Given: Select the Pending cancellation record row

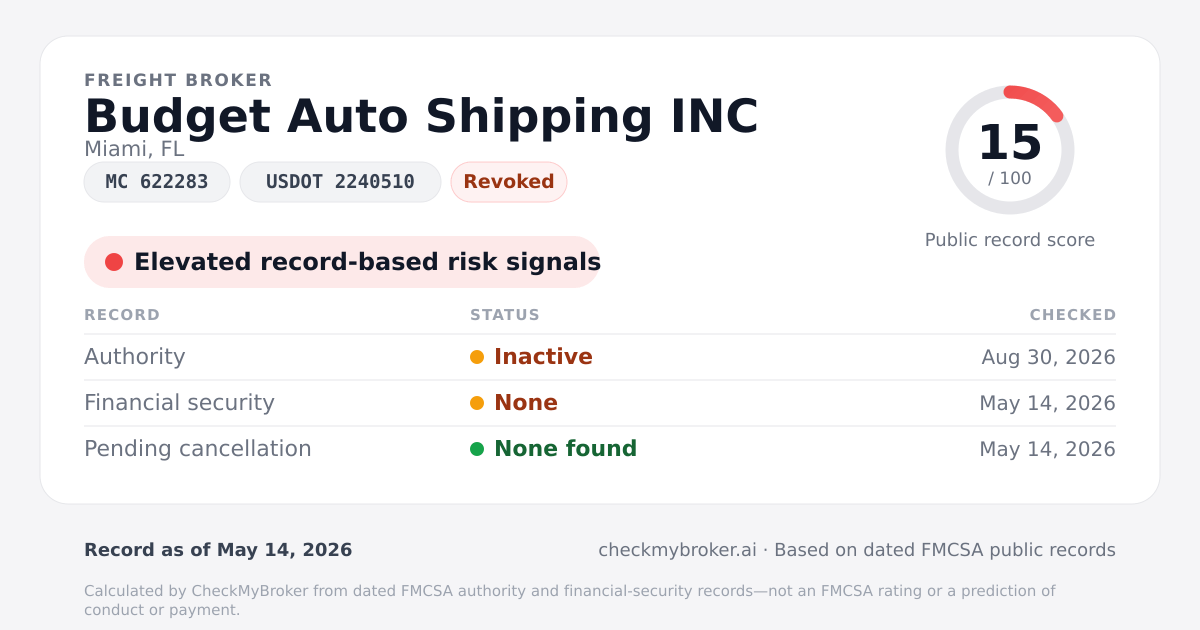Looking at the screenshot, I should point(600,449).
